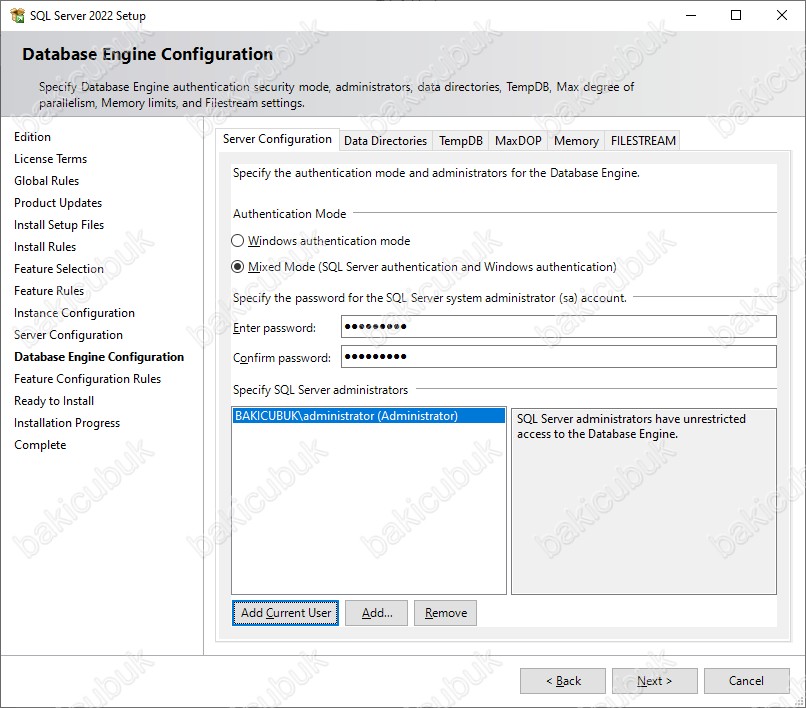The image size is (806, 708).
Task: Cancel the SQL Server setup
Action: click(746, 681)
